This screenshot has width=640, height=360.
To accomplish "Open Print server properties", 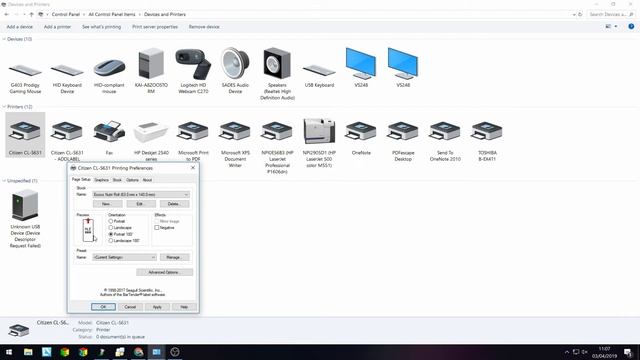I will 155,27.
